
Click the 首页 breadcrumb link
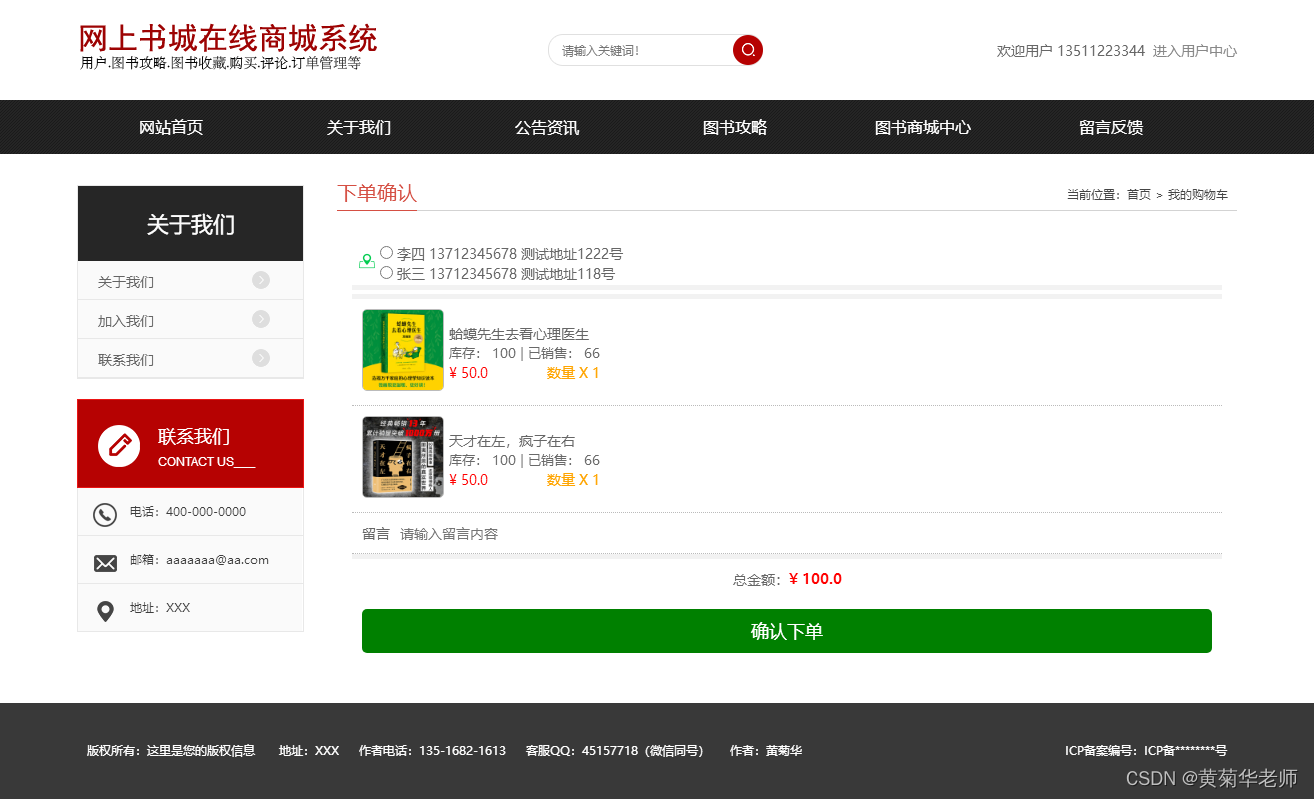click(x=1140, y=194)
